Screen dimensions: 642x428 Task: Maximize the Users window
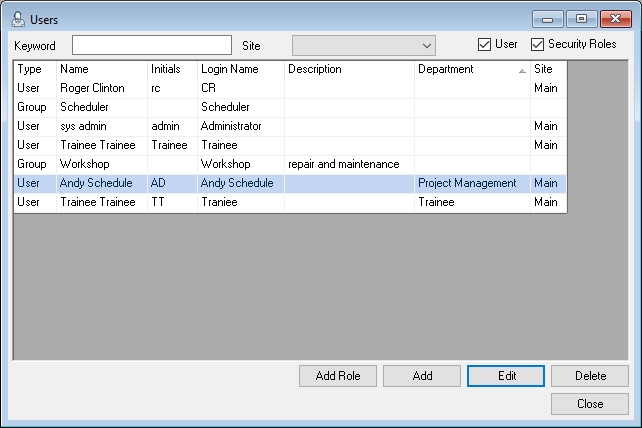click(580, 18)
